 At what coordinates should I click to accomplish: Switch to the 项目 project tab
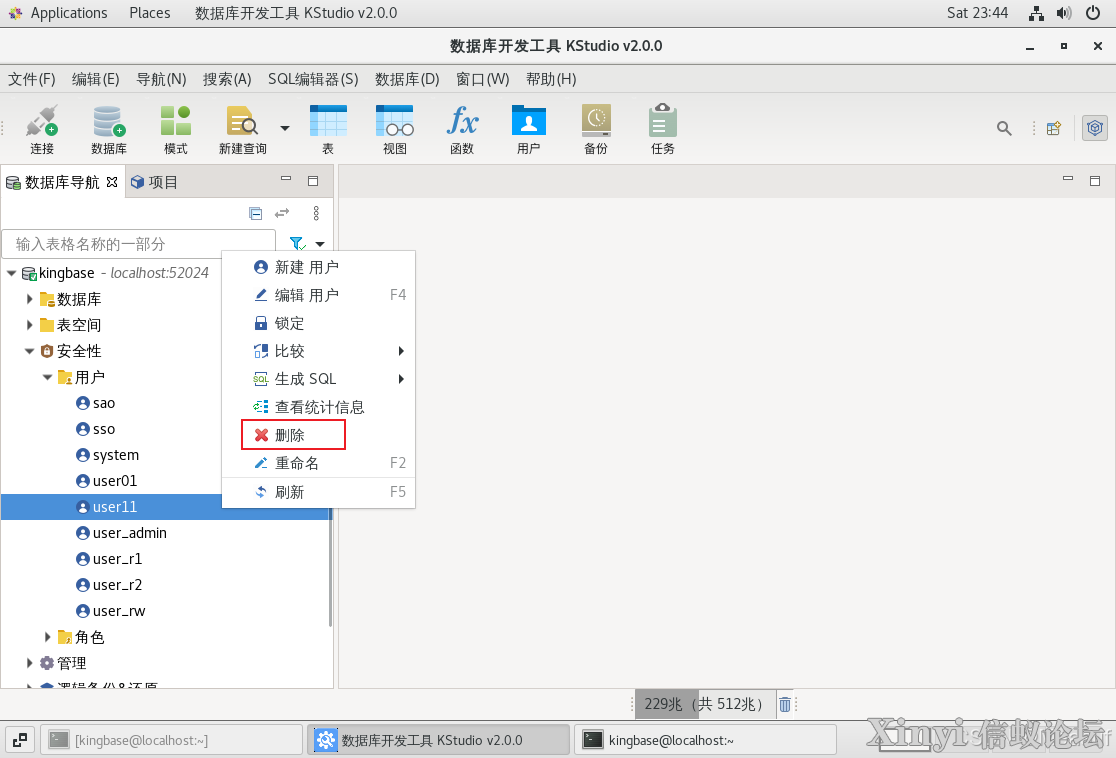(x=155, y=182)
